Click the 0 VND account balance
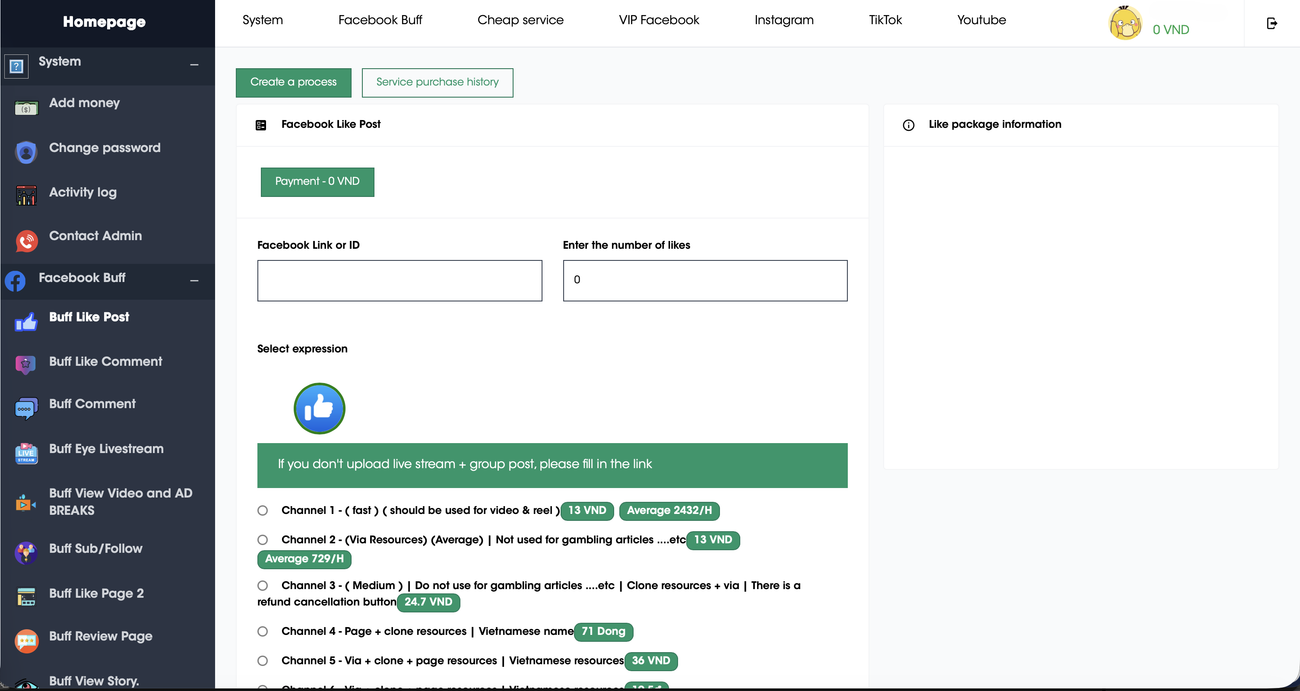This screenshot has width=1300, height=691. click(1171, 30)
